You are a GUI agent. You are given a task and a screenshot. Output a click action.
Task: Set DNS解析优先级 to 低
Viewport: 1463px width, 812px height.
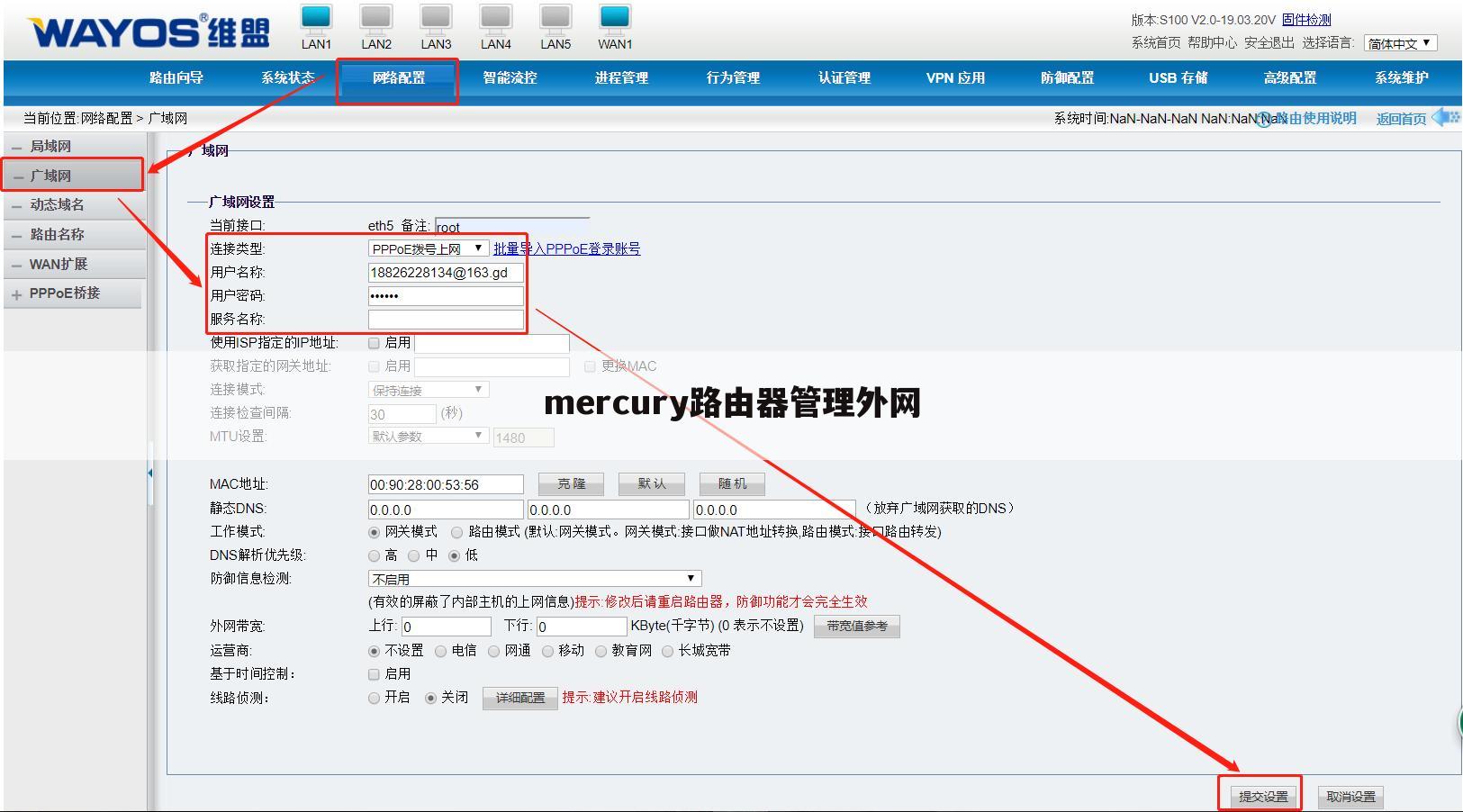[x=455, y=556]
